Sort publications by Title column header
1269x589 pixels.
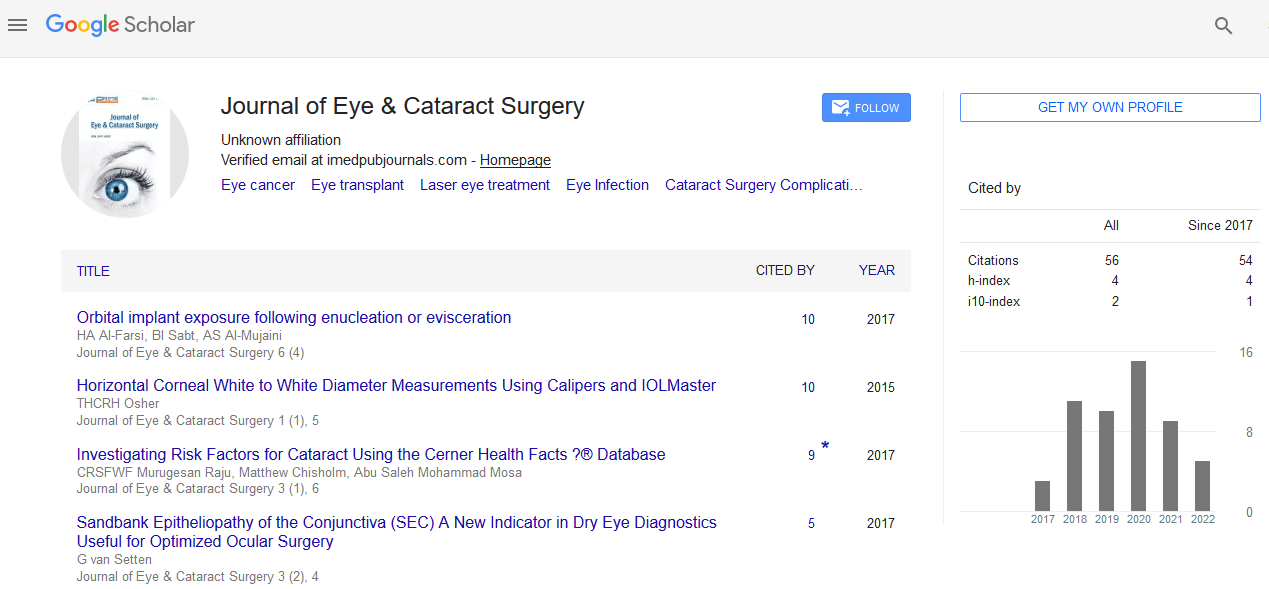pyautogui.click(x=93, y=271)
